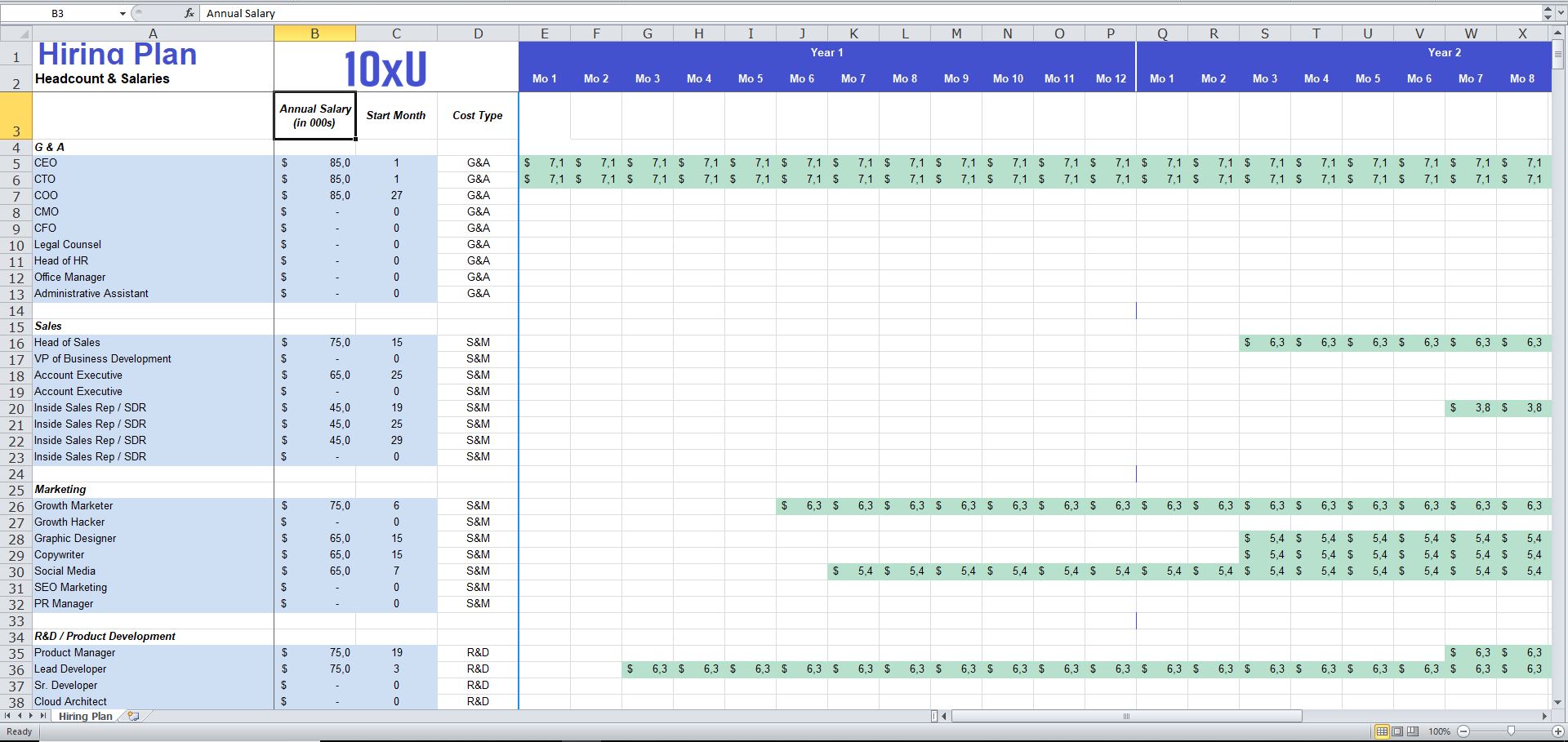
Task: Click horizontal scrollbar left arrow
Action: (945, 716)
